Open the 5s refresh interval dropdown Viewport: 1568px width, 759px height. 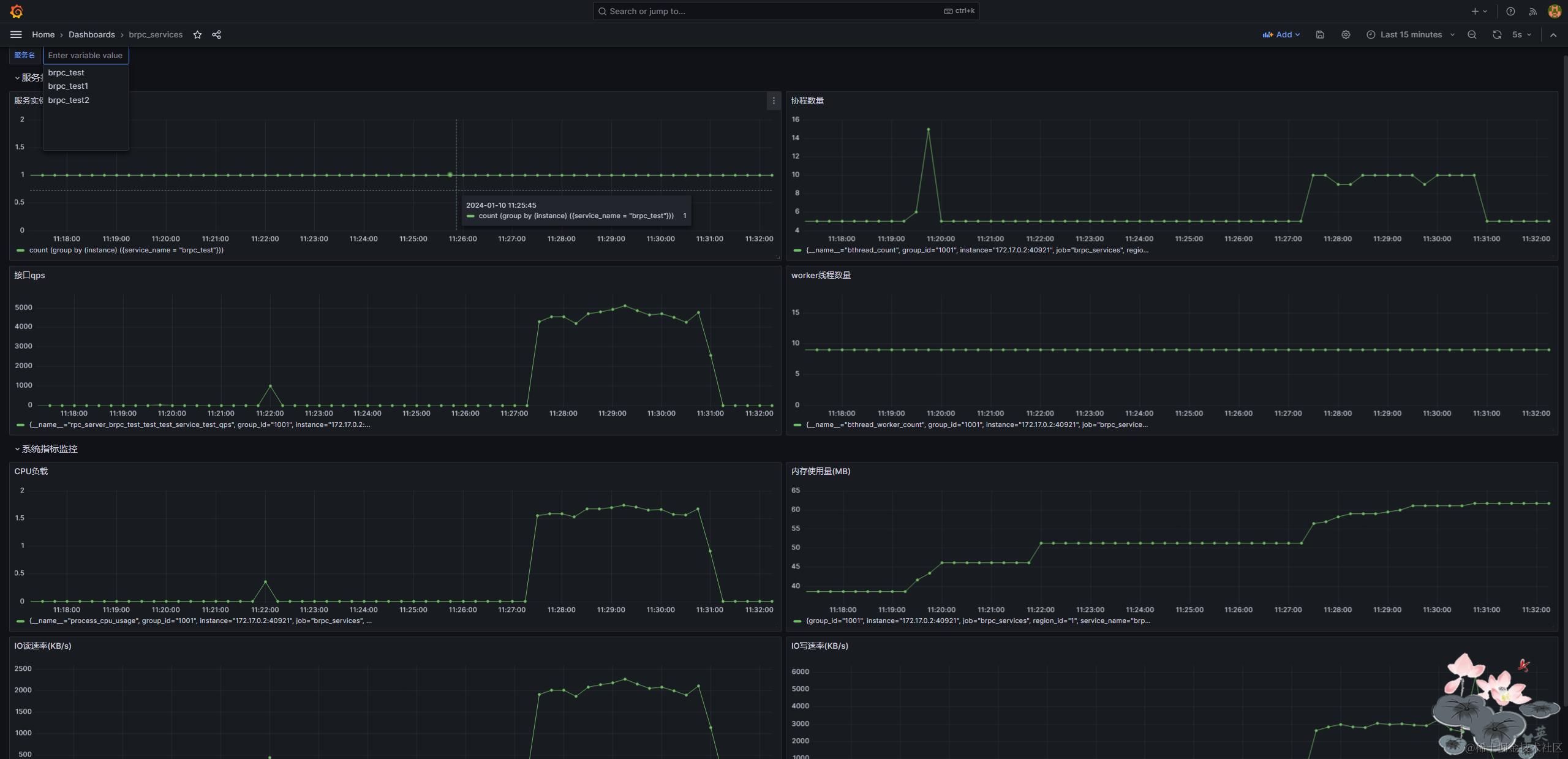(x=1521, y=35)
